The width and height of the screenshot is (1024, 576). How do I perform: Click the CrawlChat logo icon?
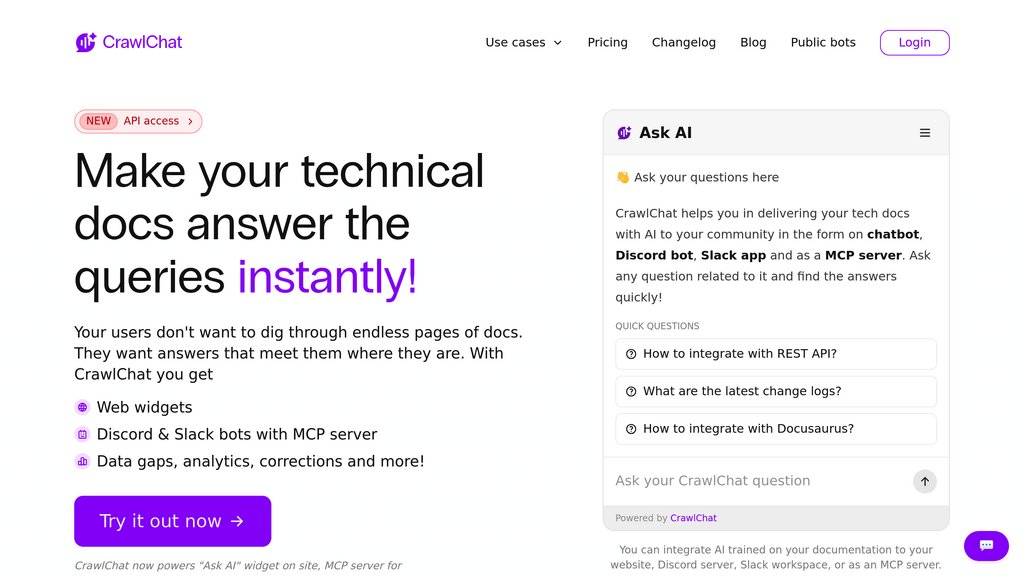[86, 42]
